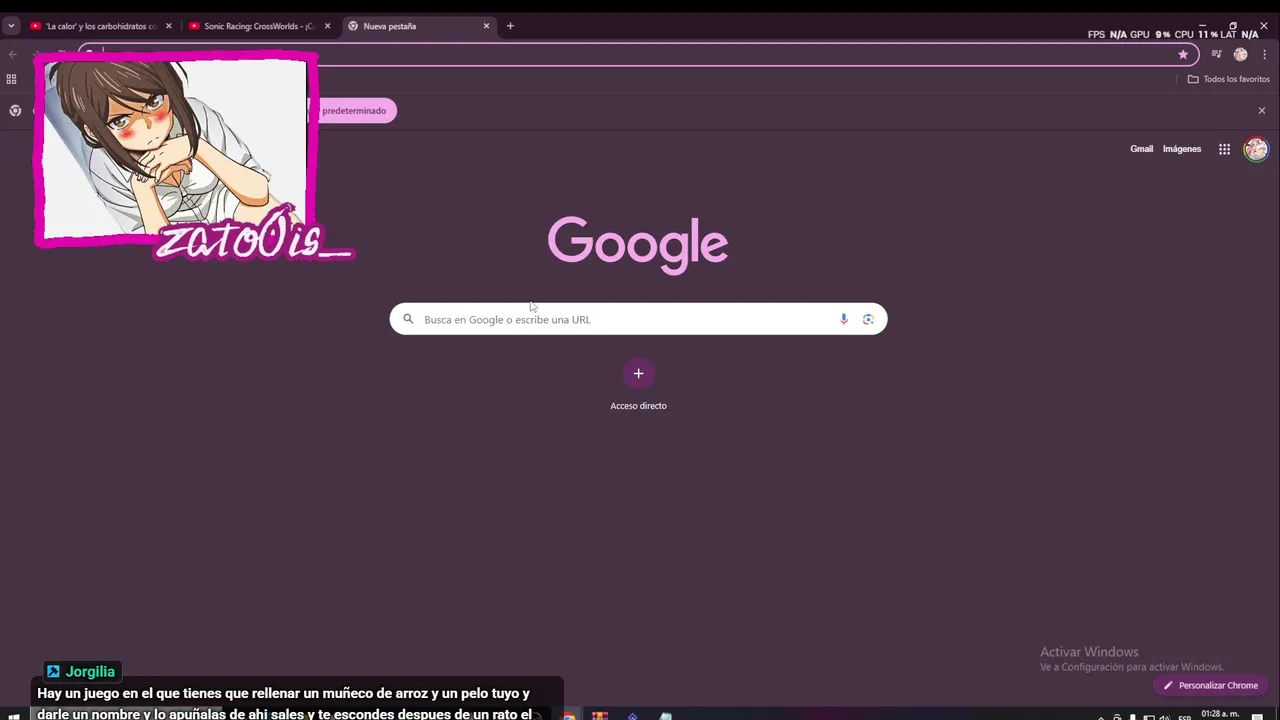Close the 'La calor' YouTube tab
The width and height of the screenshot is (1280, 720).
(168, 26)
